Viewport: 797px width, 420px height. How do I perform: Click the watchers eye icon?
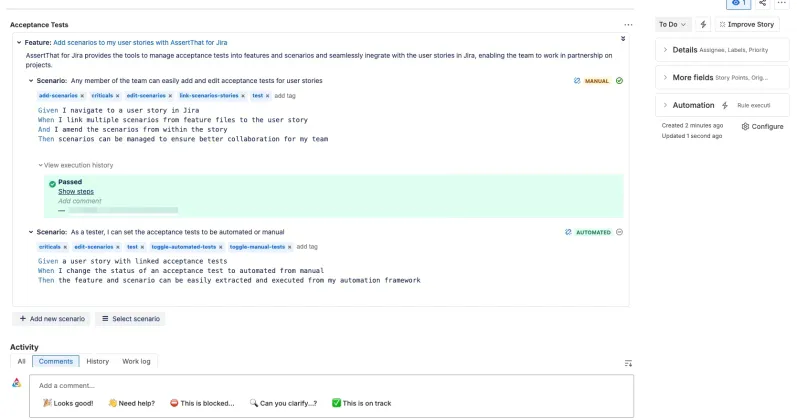pyautogui.click(x=739, y=3)
